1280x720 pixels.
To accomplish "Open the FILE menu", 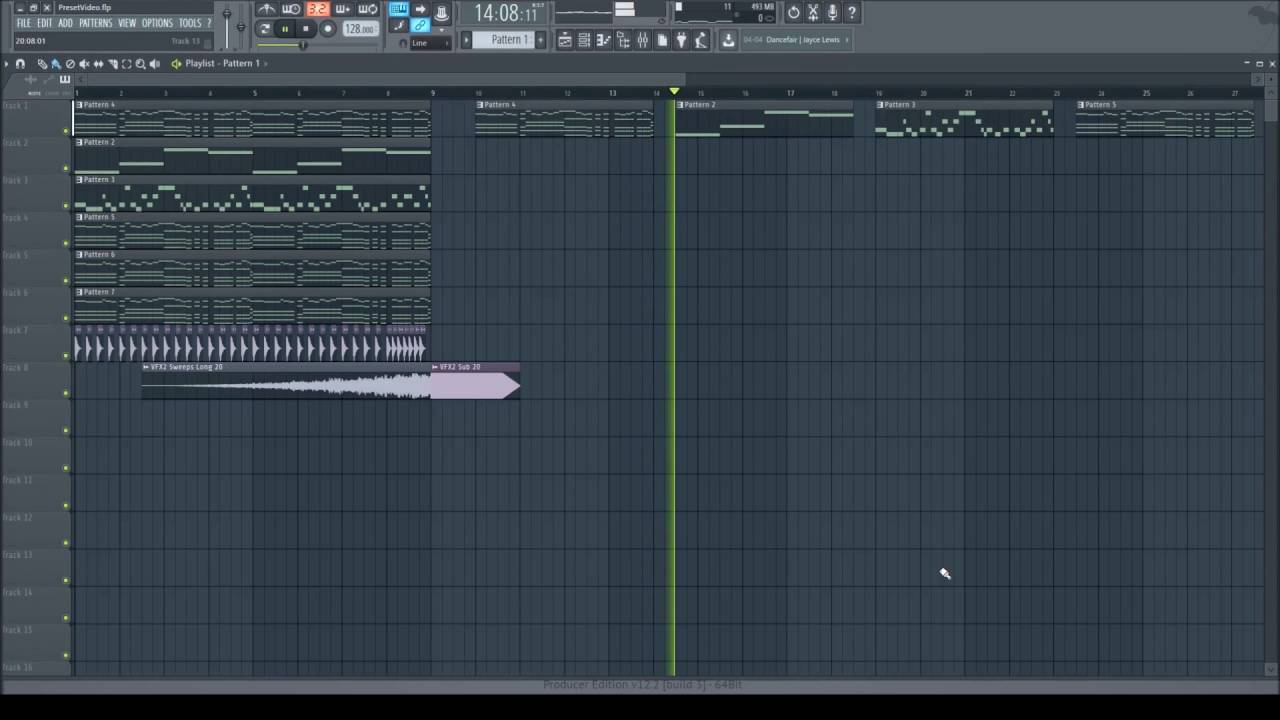I will (23, 23).
